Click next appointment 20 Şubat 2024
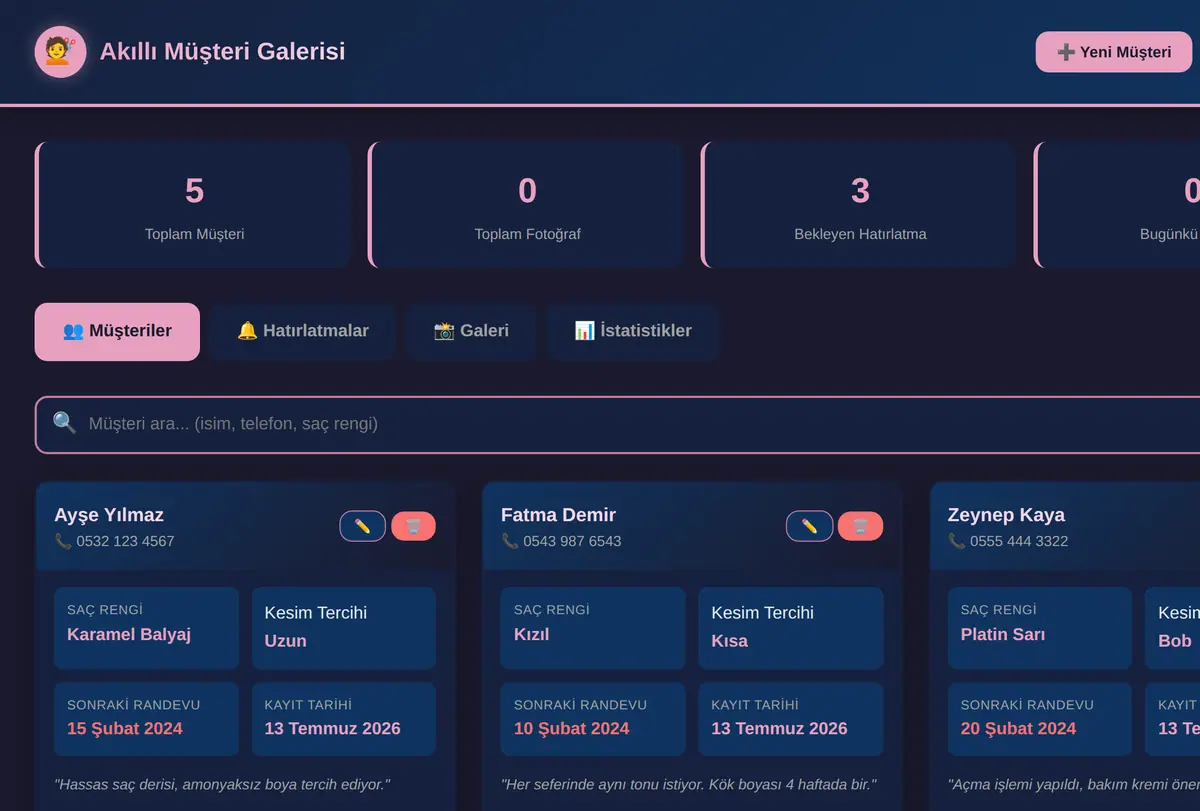Image resolution: width=1200 pixels, height=811 pixels. click(1019, 728)
